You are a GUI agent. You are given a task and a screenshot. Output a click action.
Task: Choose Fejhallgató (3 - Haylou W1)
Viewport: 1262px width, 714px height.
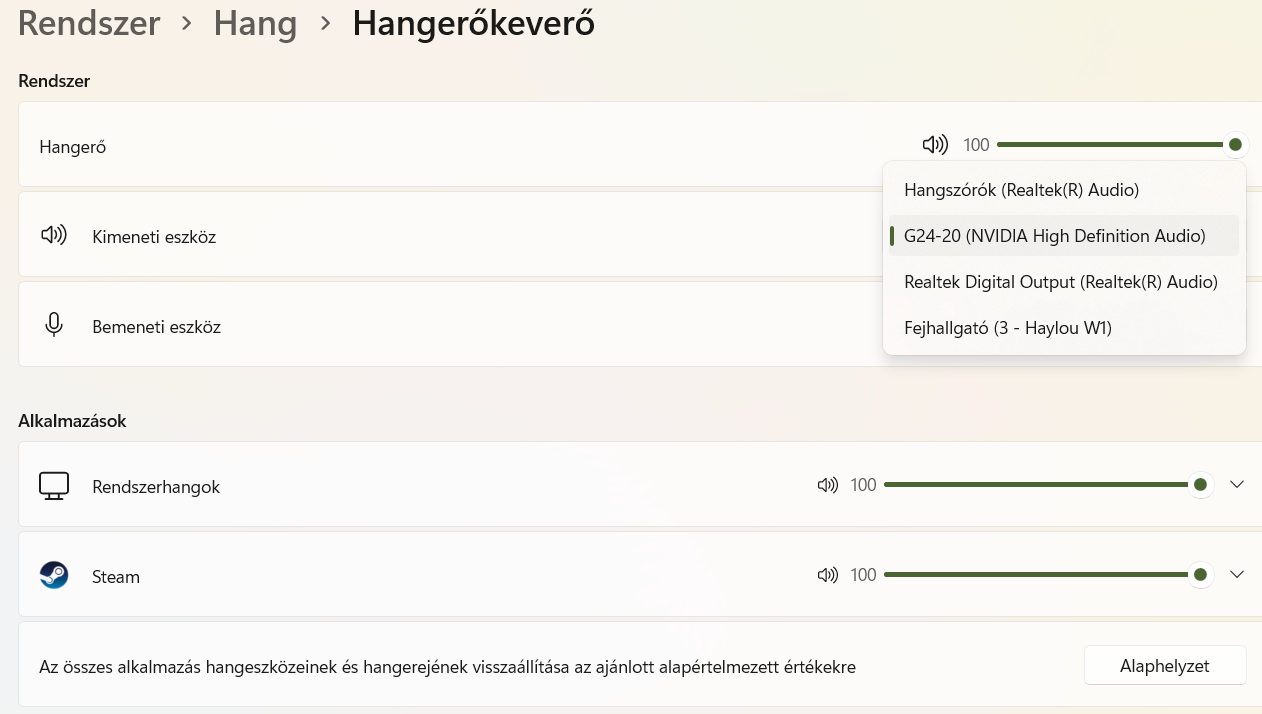pos(1007,328)
